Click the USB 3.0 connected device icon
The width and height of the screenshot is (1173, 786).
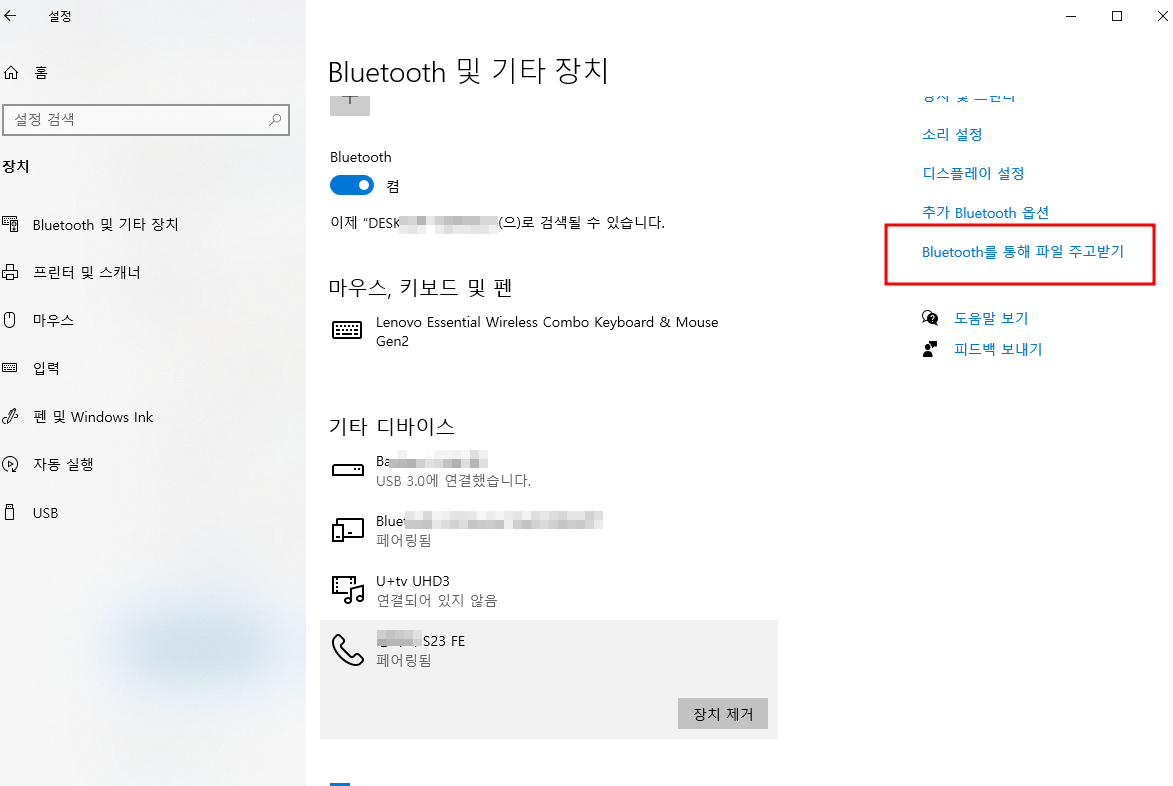(348, 470)
